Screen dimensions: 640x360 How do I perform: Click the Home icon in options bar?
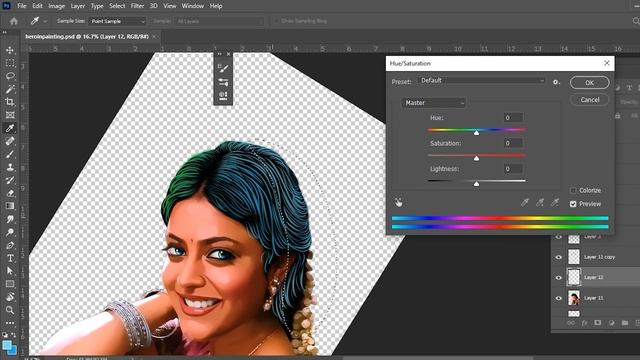coord(14,21)
